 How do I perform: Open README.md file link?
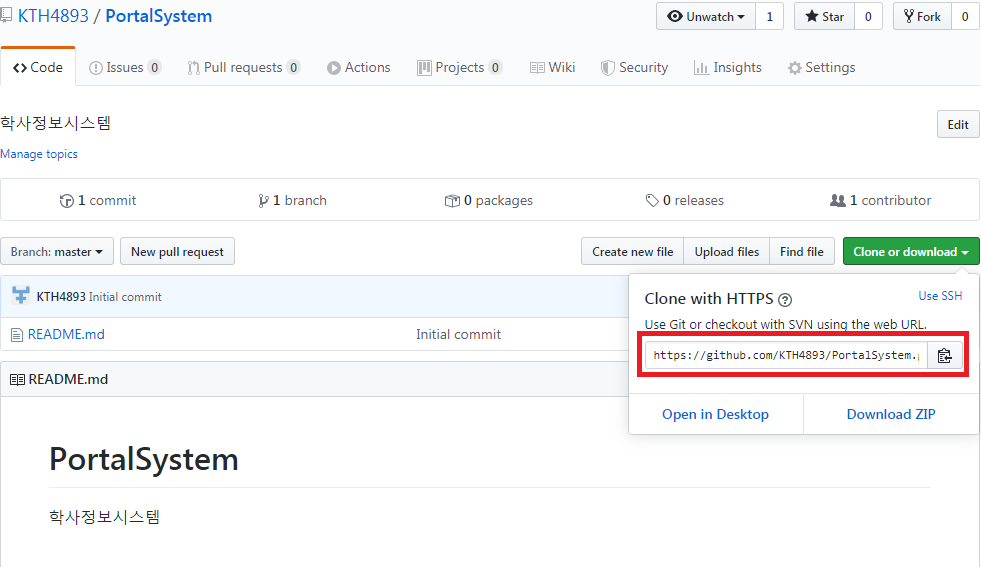click(66, 335)
